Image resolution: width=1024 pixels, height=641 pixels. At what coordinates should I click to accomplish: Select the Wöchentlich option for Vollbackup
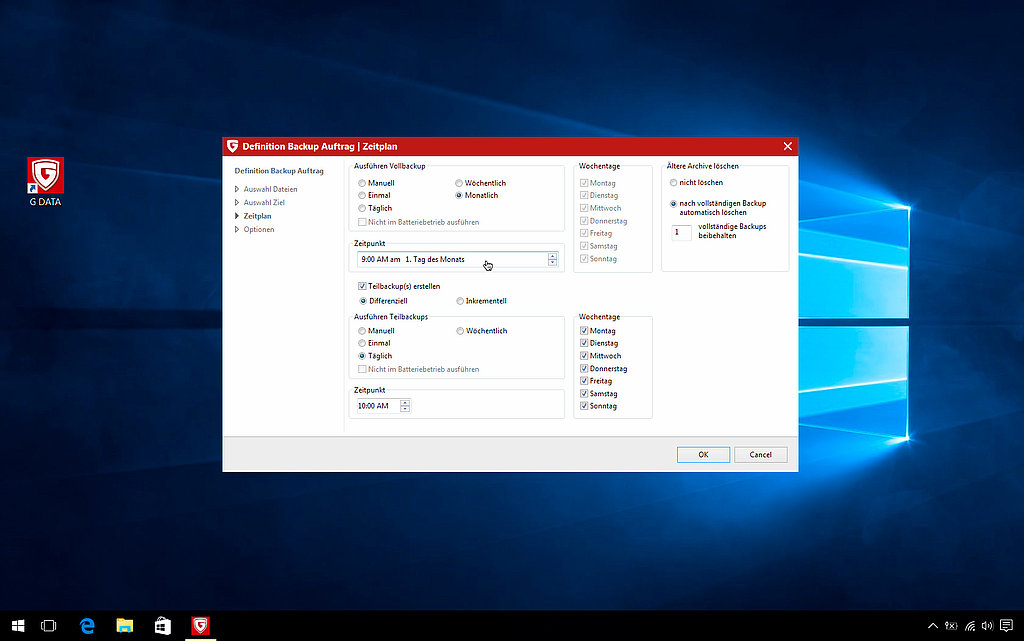459,183
